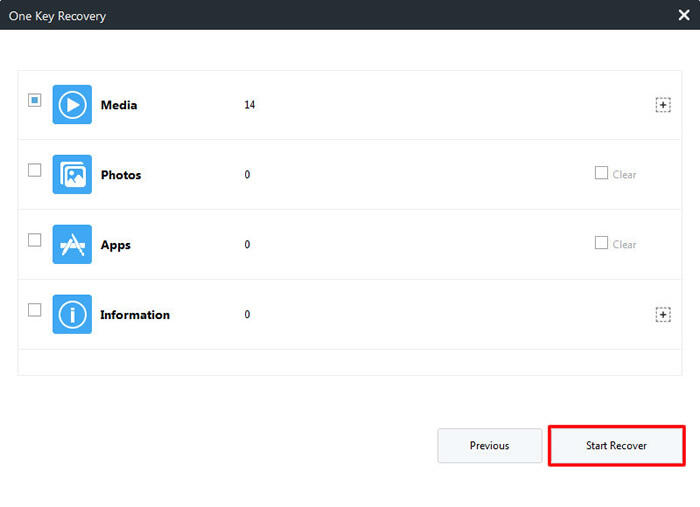Click the Information label text

pos(135,315)
